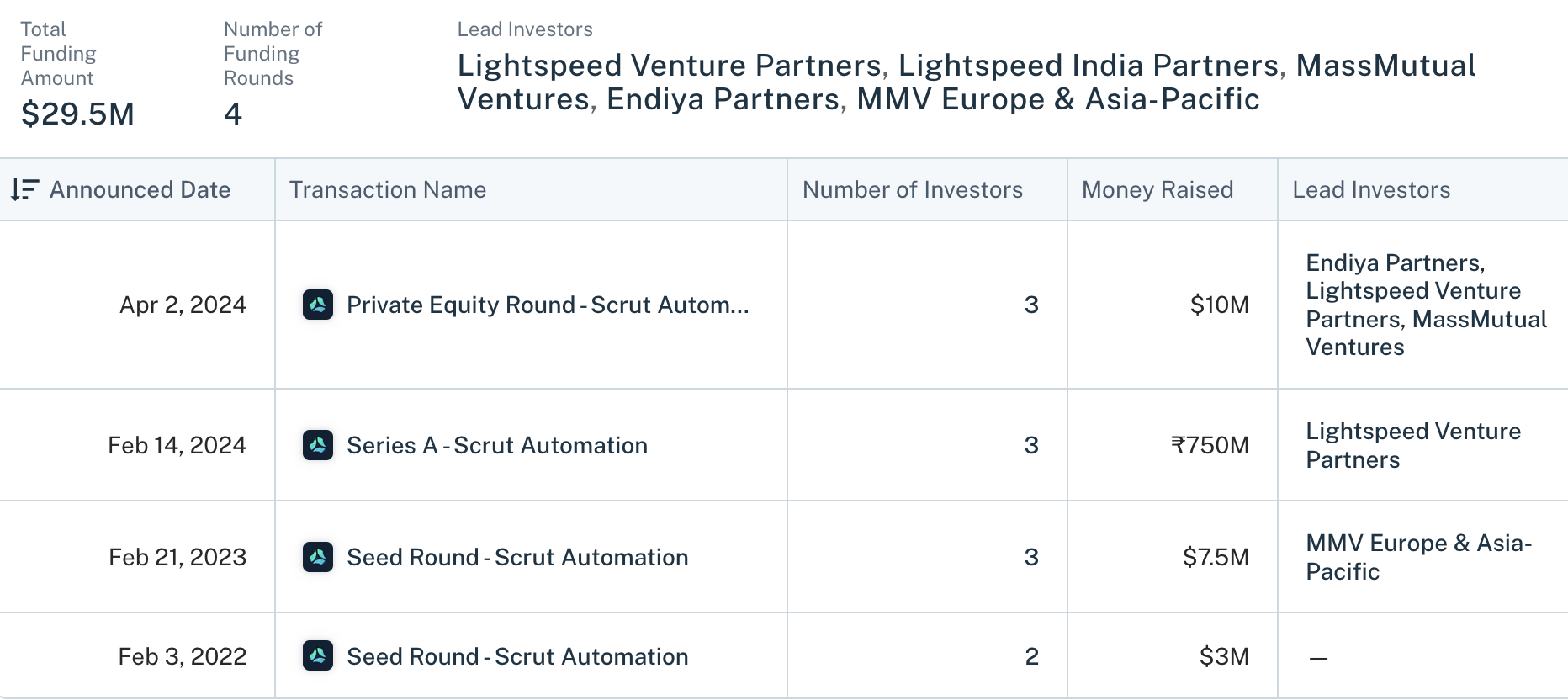This screenshot has width=1568, height=700.
Task: Click the Transaction Name column header
Action: tap(388, 189)
